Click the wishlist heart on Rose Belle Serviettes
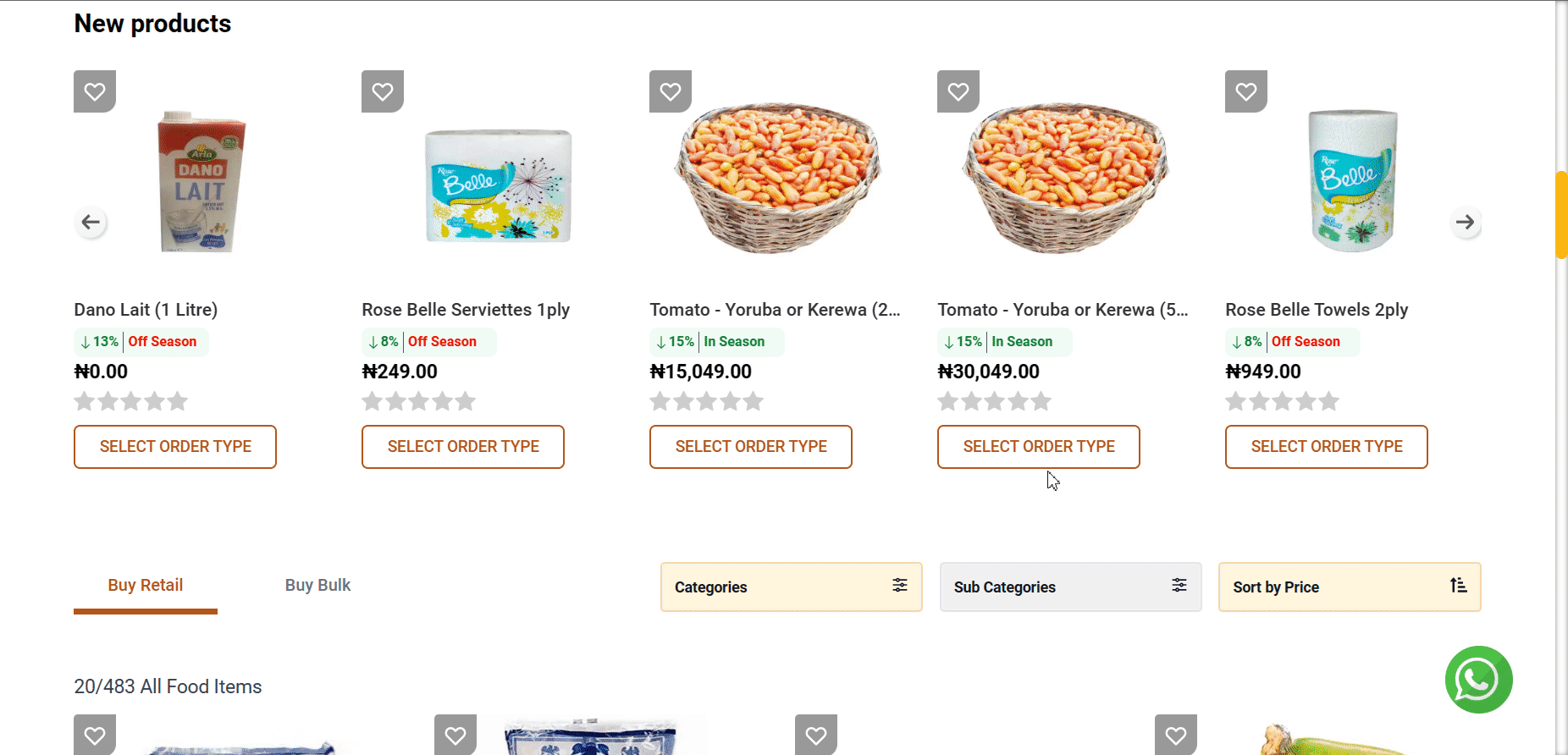Screen dimensions: 1568x755 click(382, 91)
